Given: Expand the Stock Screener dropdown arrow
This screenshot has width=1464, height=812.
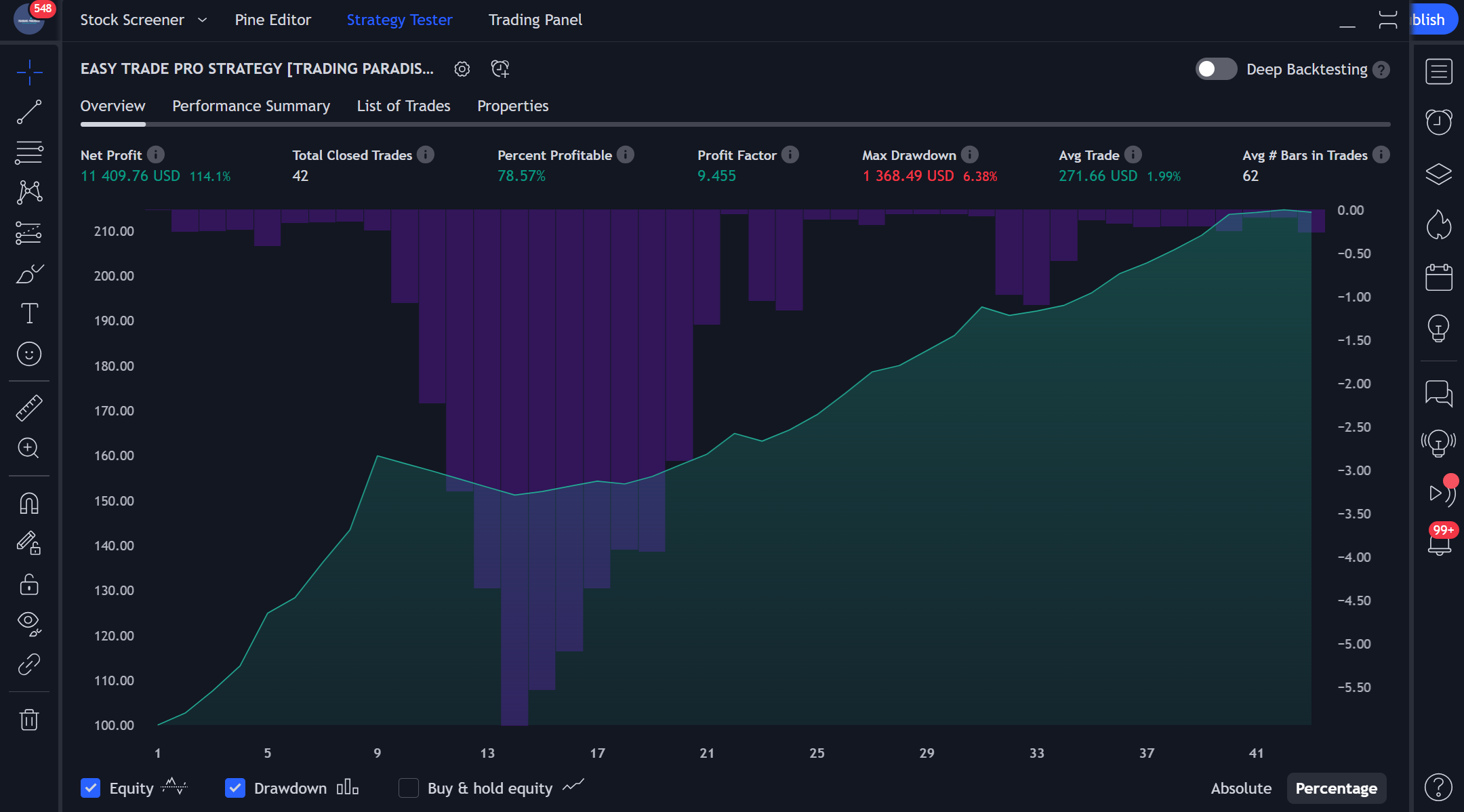Looking at the screenshot, I should click(x=202, y=20).
